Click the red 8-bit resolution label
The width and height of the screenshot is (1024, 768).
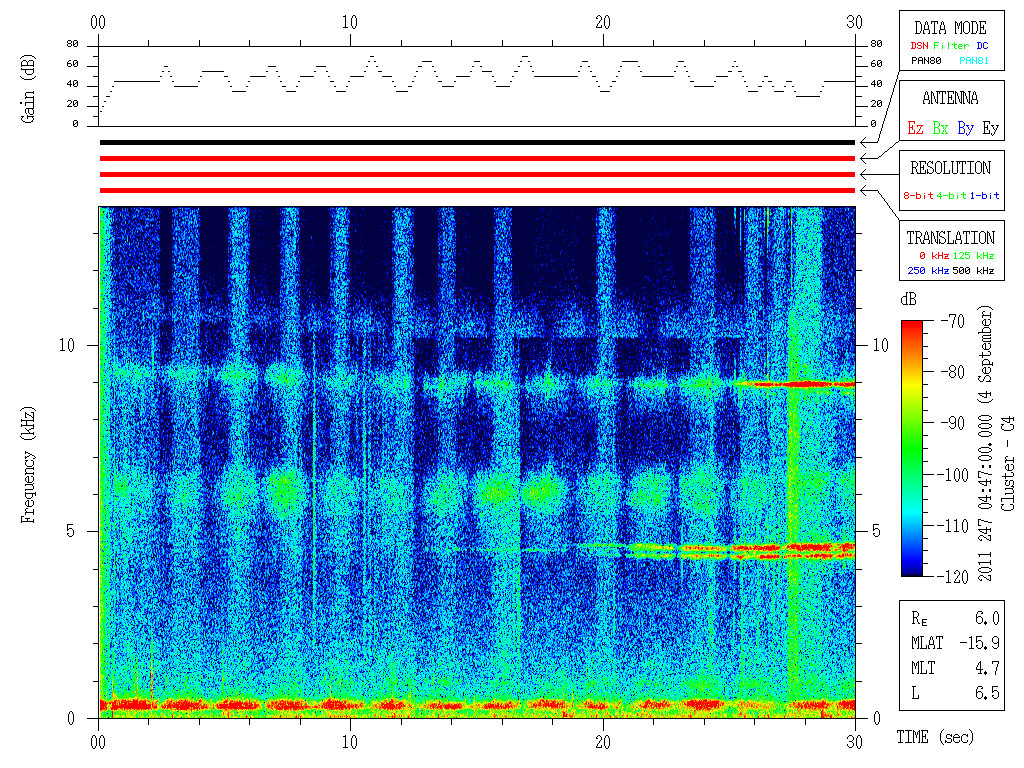[x=918, y=196]
